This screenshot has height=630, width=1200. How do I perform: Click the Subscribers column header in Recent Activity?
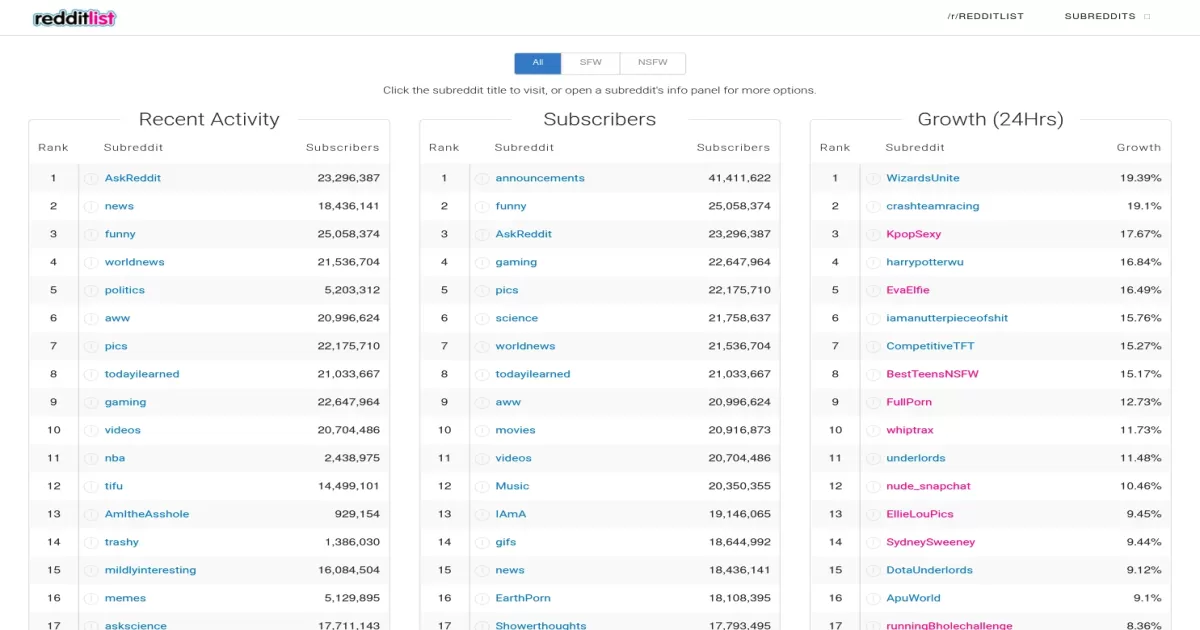[343, 147]
